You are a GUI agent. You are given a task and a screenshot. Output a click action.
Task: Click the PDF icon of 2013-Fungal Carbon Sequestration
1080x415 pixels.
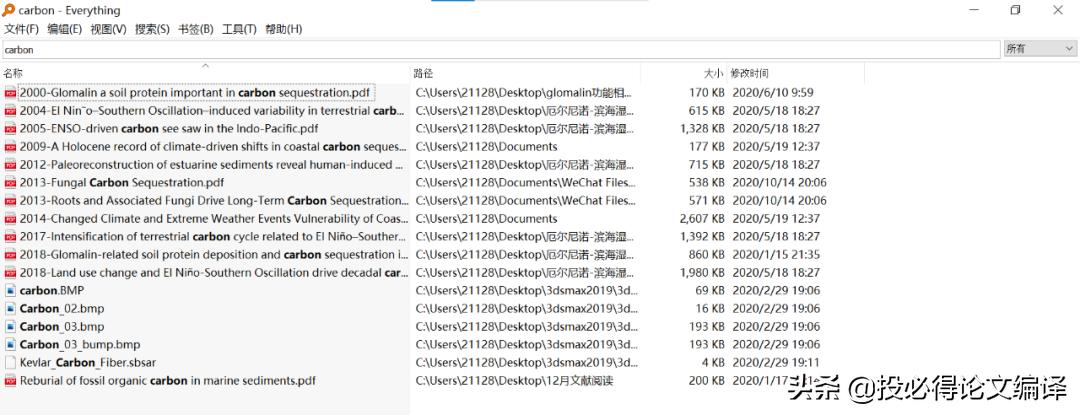coord(10,183)
